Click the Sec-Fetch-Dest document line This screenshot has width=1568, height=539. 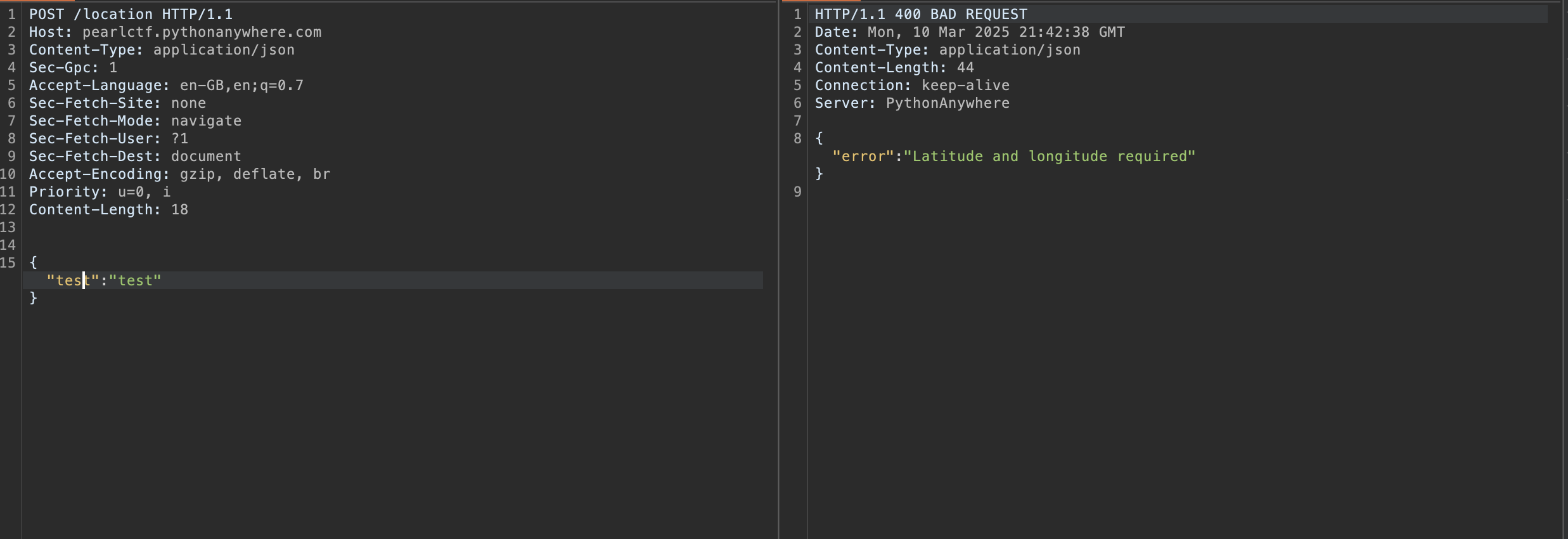135,156
